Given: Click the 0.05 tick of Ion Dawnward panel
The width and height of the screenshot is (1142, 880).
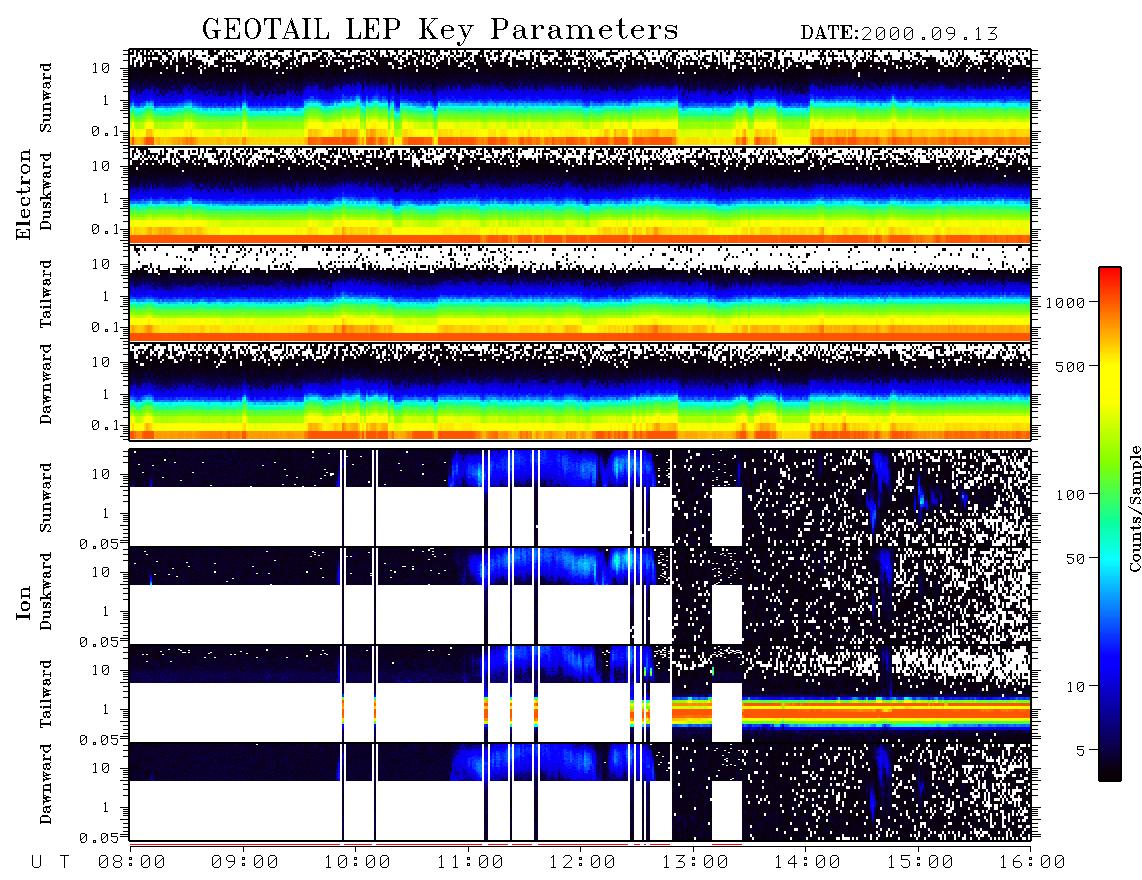Looking at the screenshot, I should [x=98, y=838].
